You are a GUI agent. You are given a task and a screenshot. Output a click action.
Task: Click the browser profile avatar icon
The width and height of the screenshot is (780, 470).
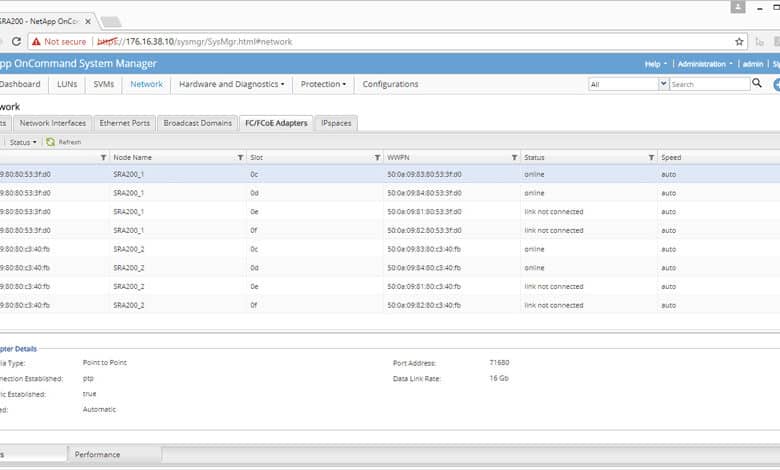tap(738, 7)
